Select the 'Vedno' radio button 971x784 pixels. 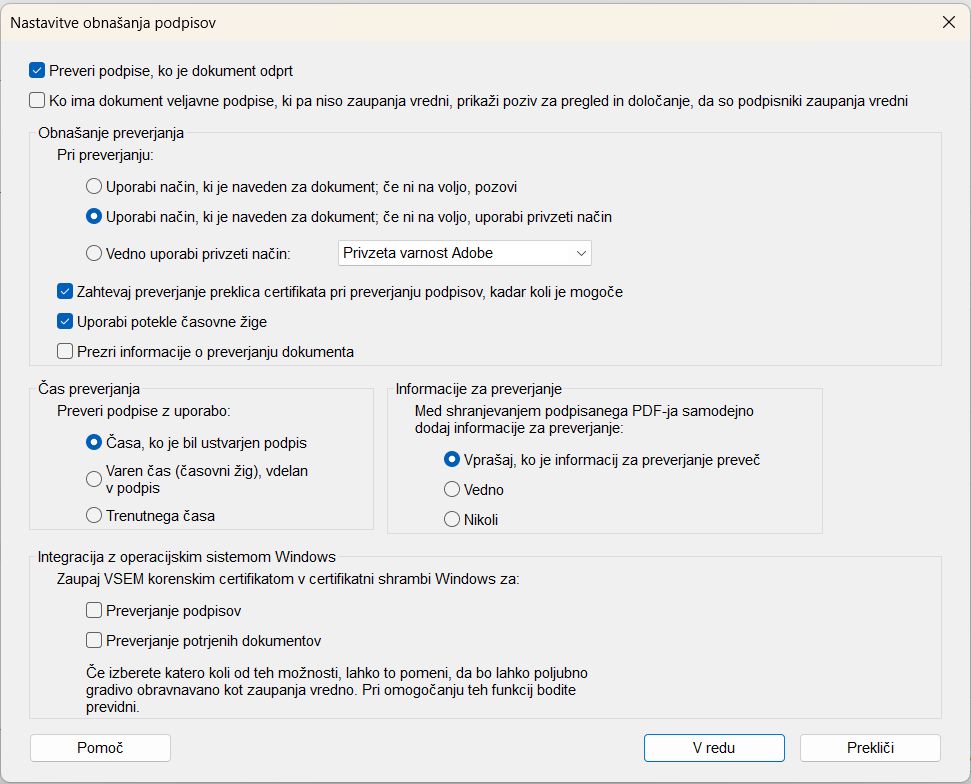(451, 490)
